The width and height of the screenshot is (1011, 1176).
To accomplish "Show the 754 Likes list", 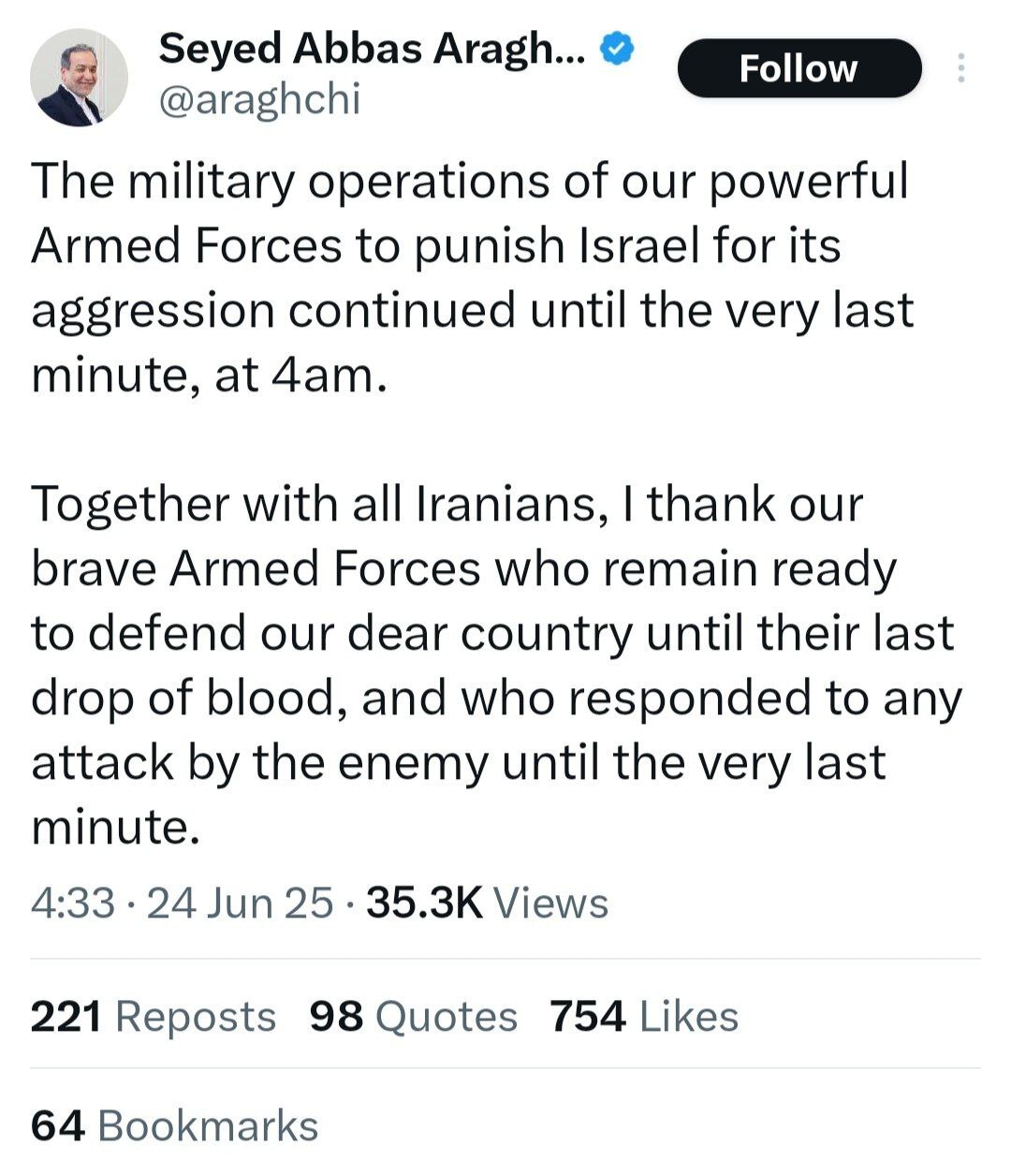I will point(644,1016).
